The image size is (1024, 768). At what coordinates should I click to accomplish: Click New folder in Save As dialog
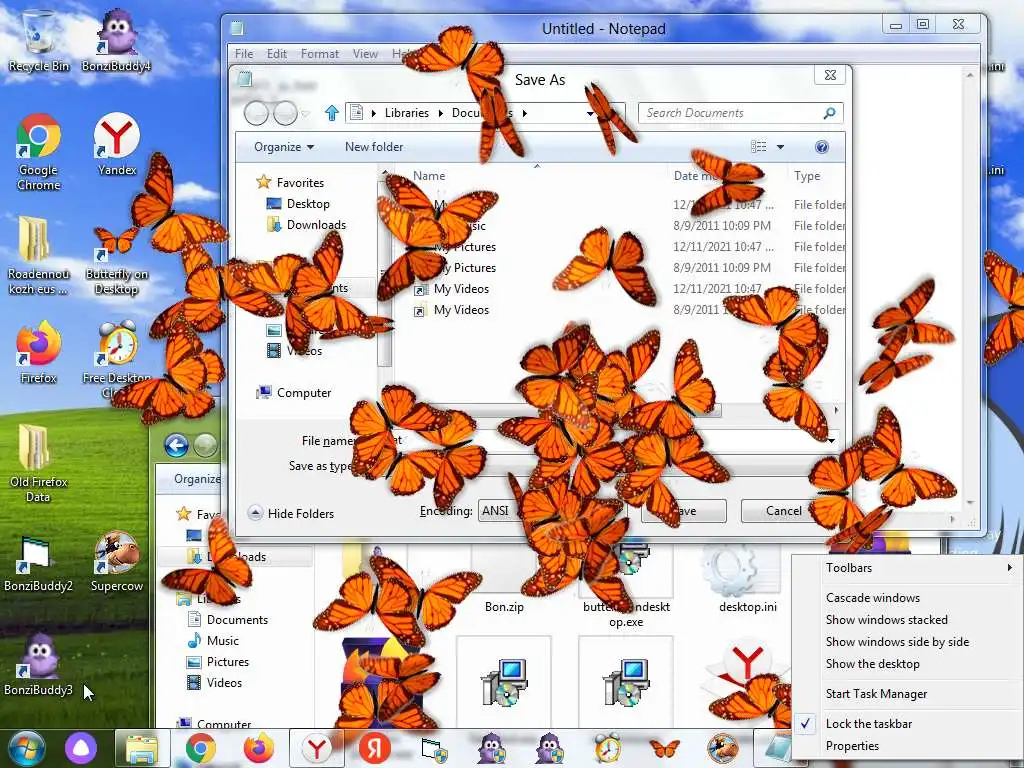coord(374,147)
